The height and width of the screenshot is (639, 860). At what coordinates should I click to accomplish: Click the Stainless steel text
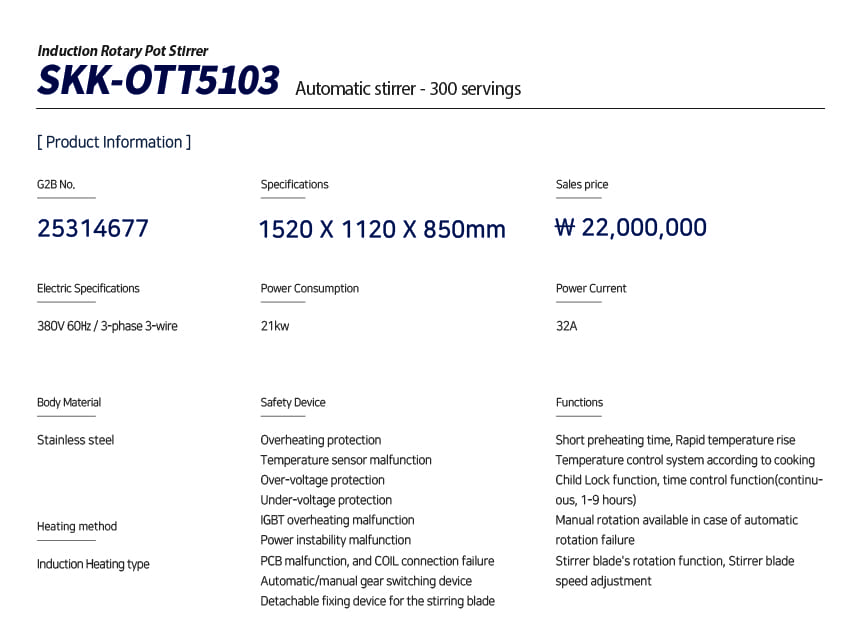point(76,440)
